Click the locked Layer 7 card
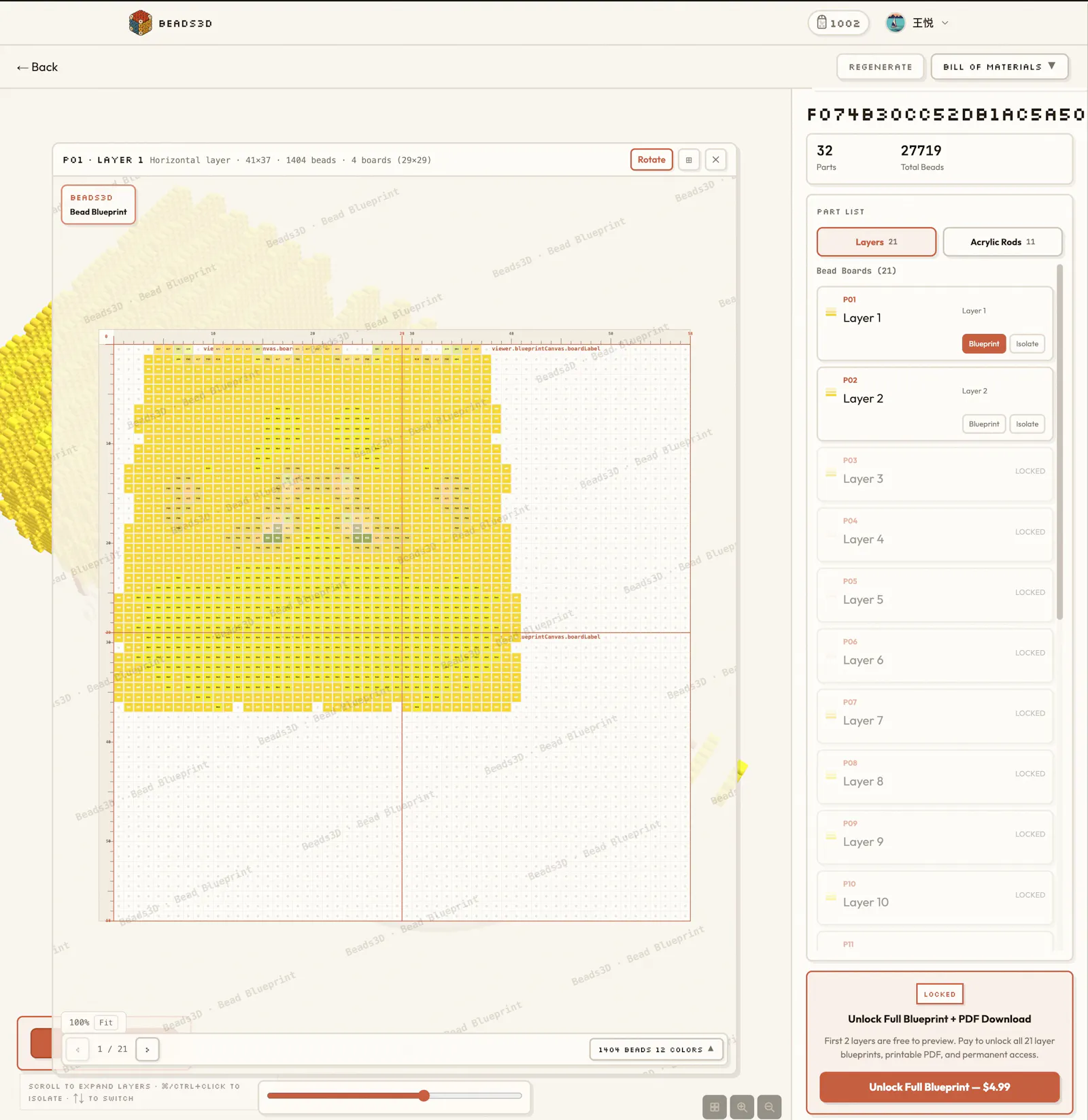This screenshot has height=1120, width=1088. tap(935, 716)
